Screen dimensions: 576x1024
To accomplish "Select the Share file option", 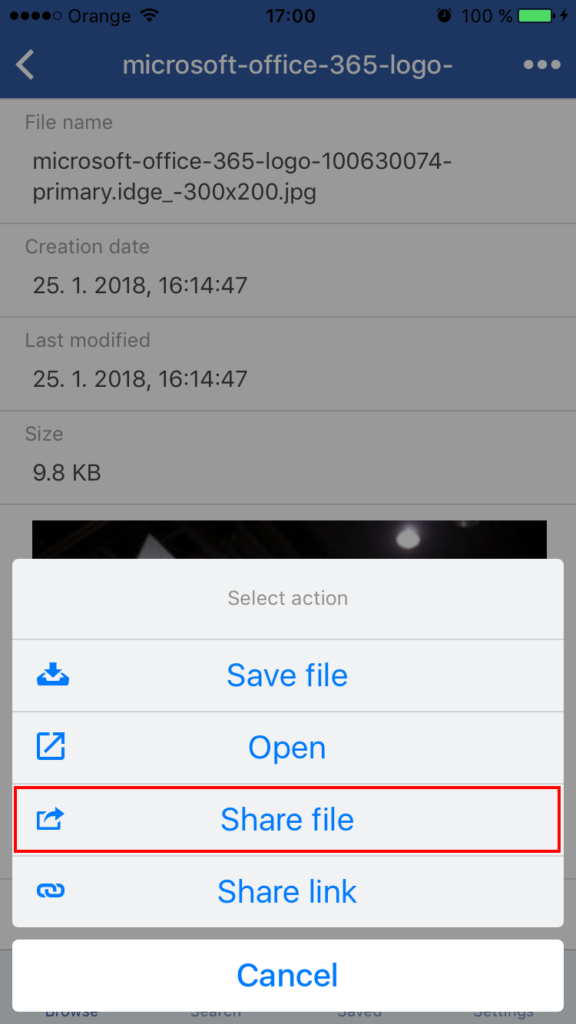I will tap(288, 819).
